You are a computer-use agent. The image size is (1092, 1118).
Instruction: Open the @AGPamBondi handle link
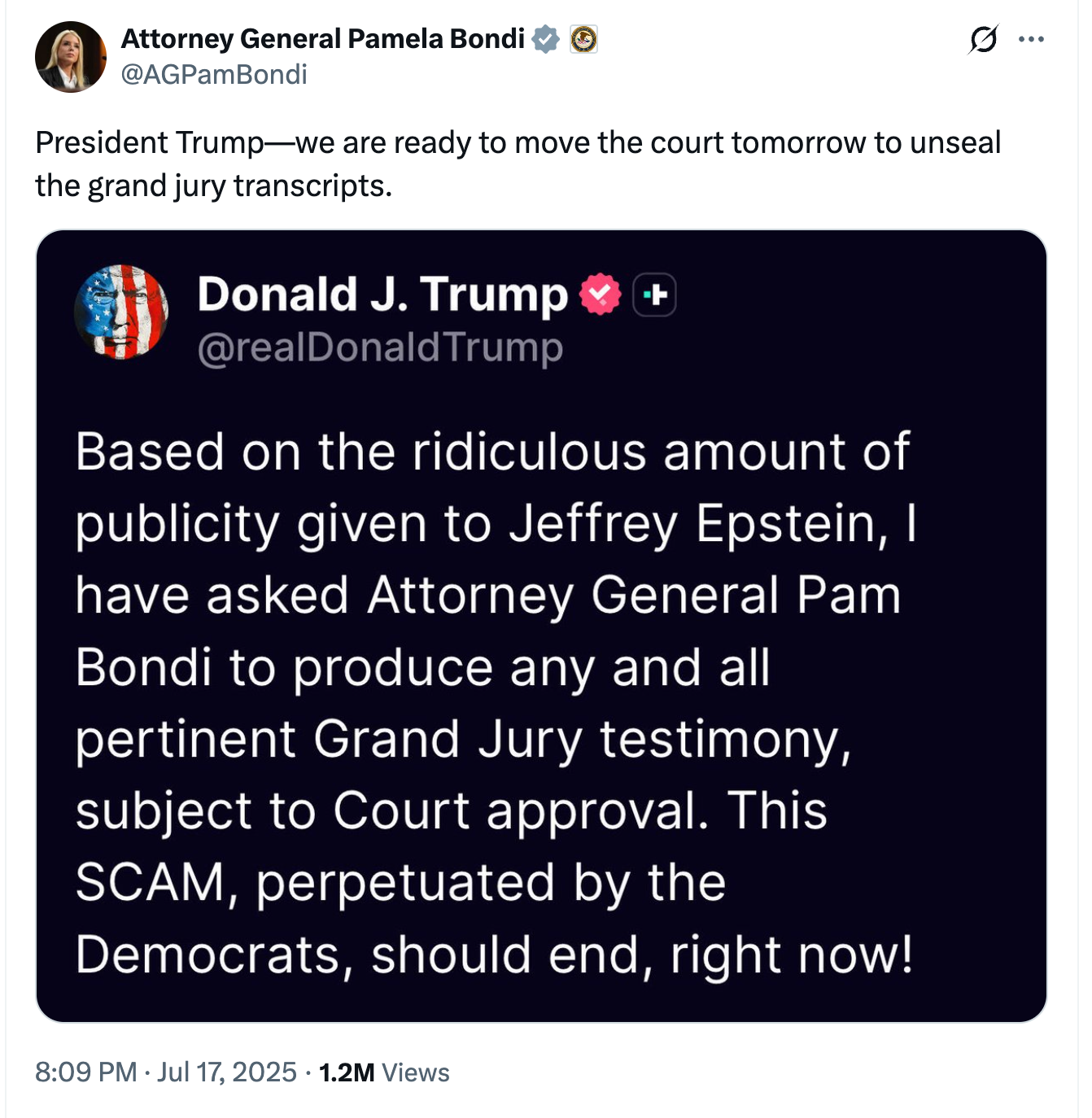(214, 75)
